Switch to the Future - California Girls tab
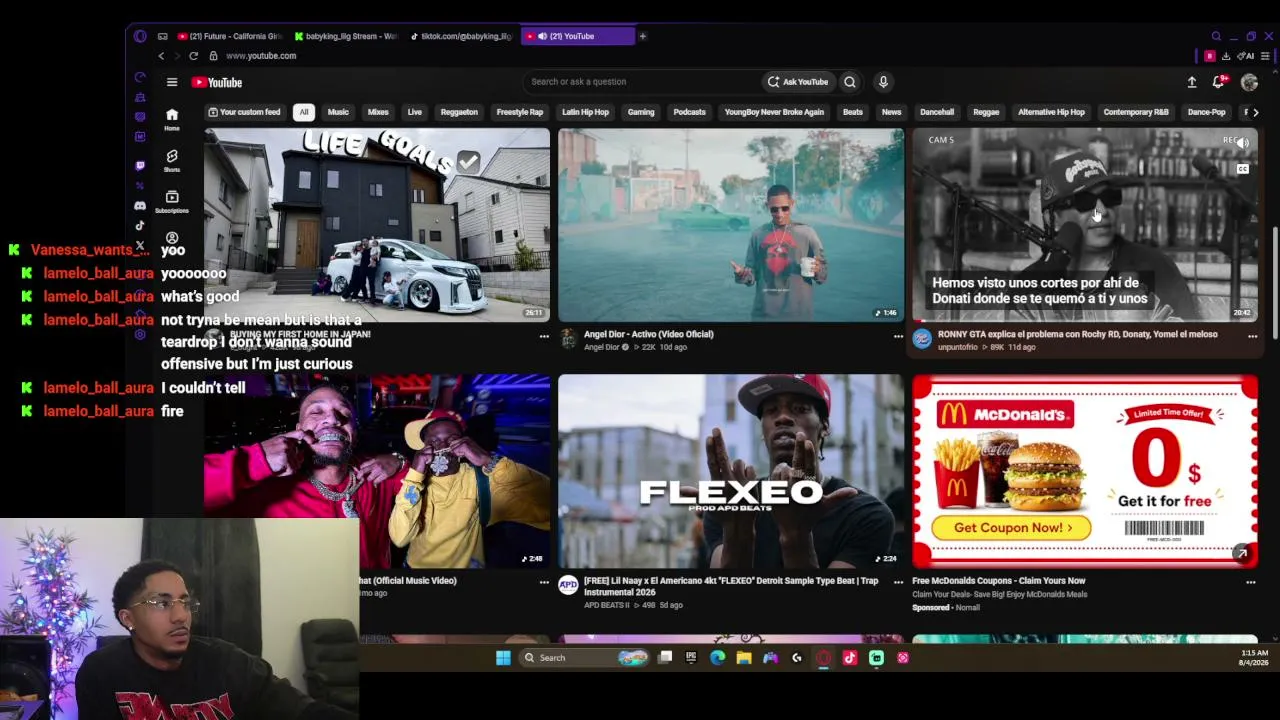This screenshot has width=1280, height=720. coord(230,36)
